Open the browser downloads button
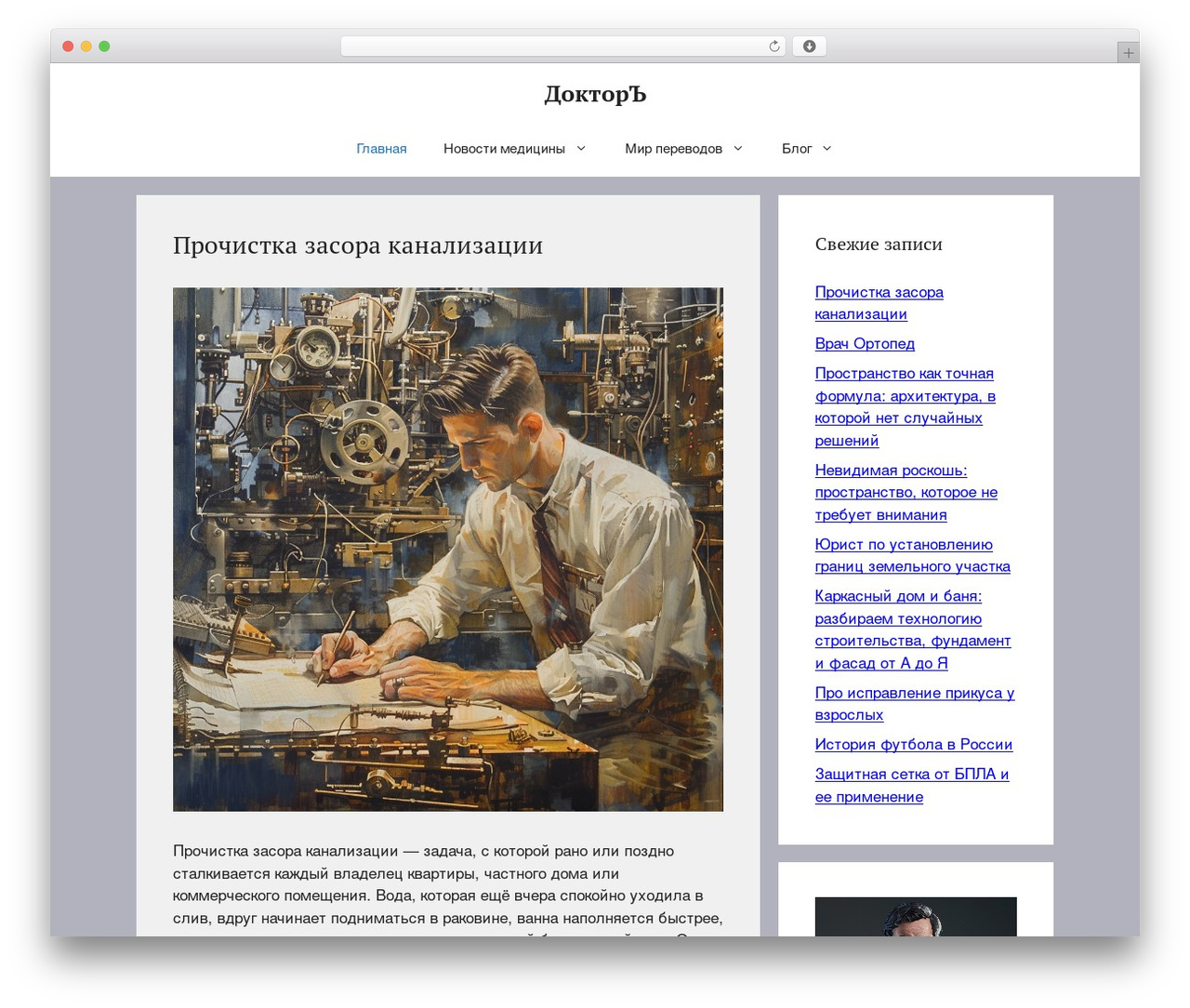Screen dimensions: 1190x1008 809,46
